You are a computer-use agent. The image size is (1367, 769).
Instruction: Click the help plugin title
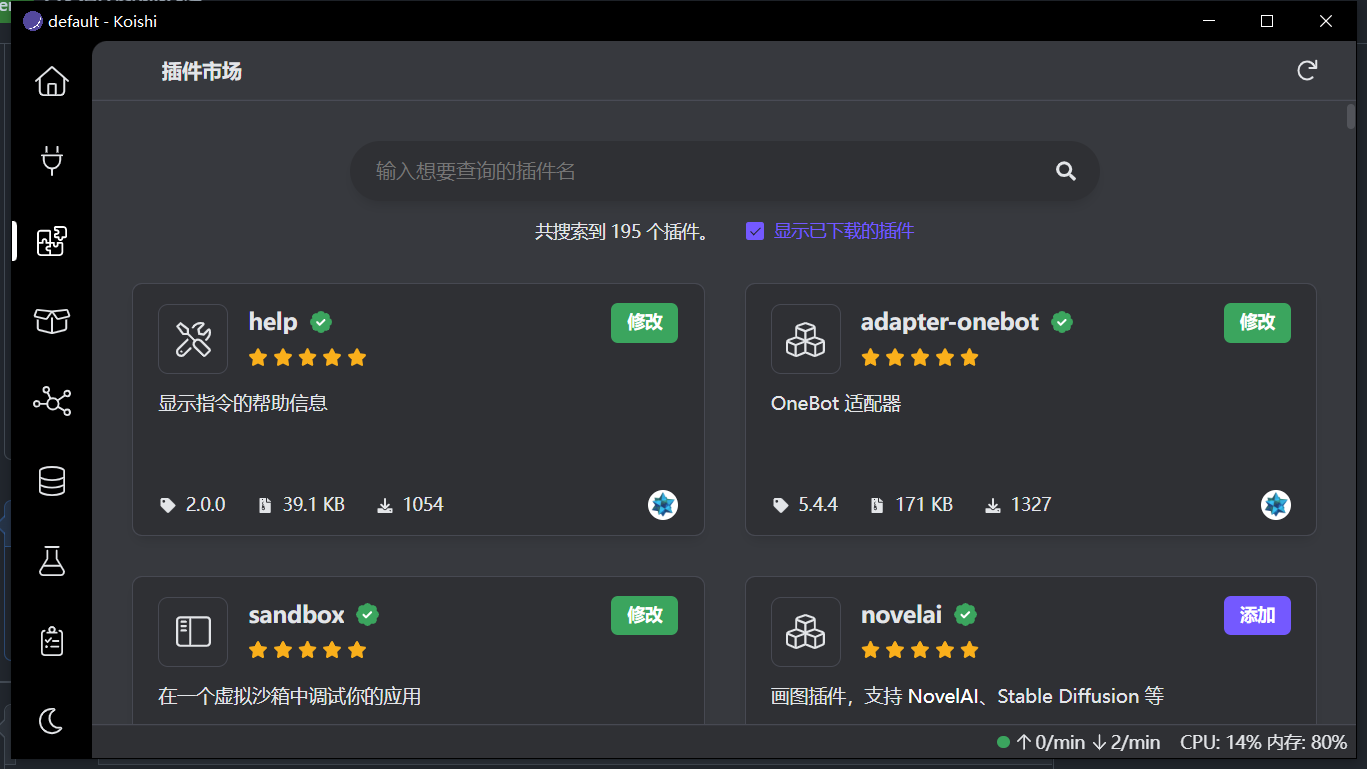273,322
